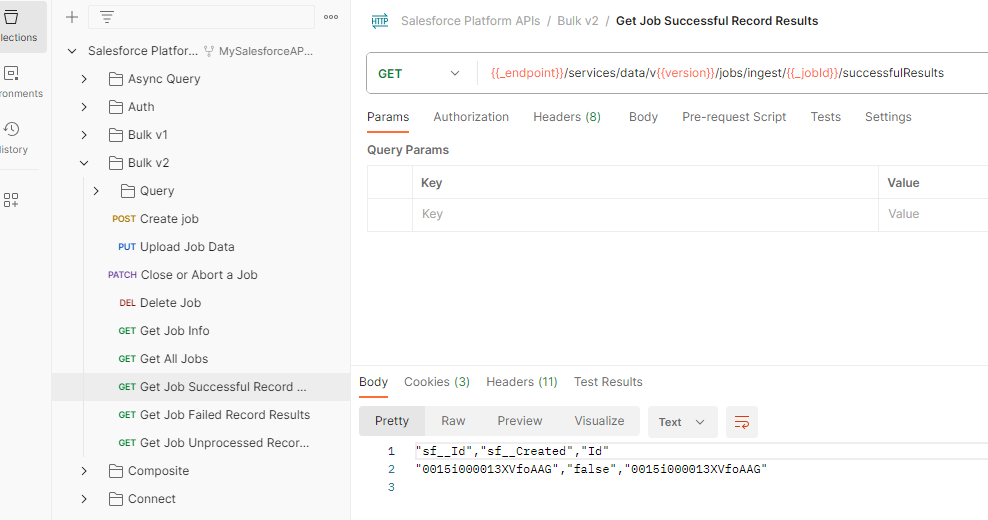
Task: Open the GET method dropdown
Action: point(419,73)
